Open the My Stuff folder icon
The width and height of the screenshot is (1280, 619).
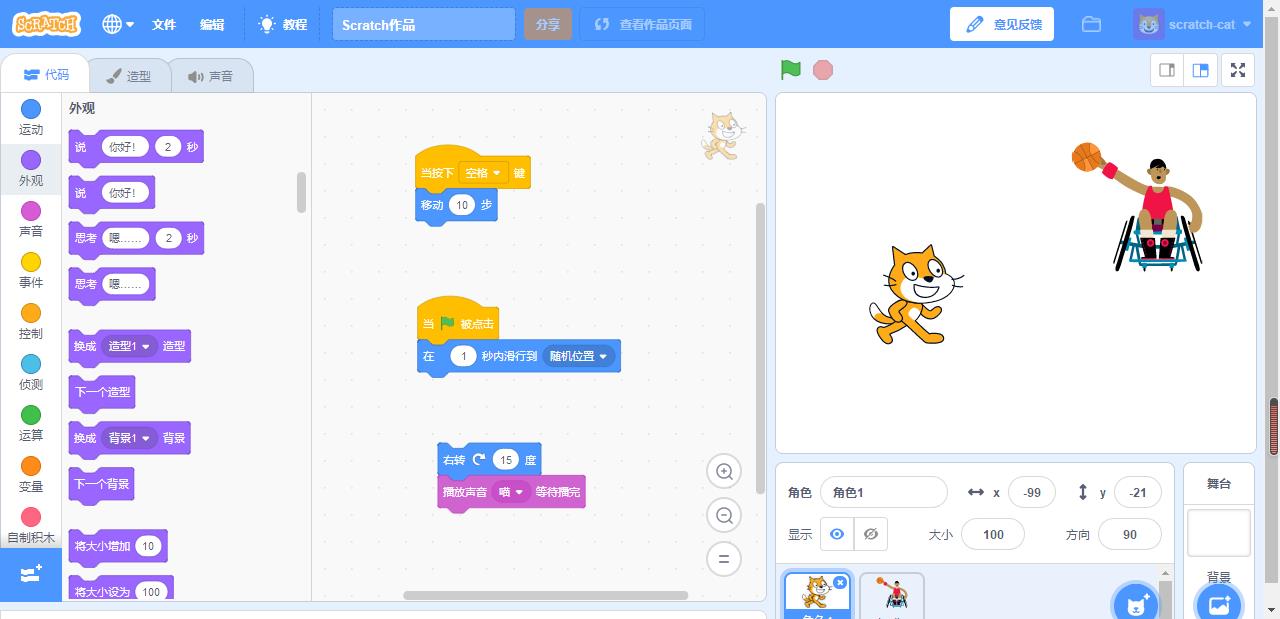1091,24
